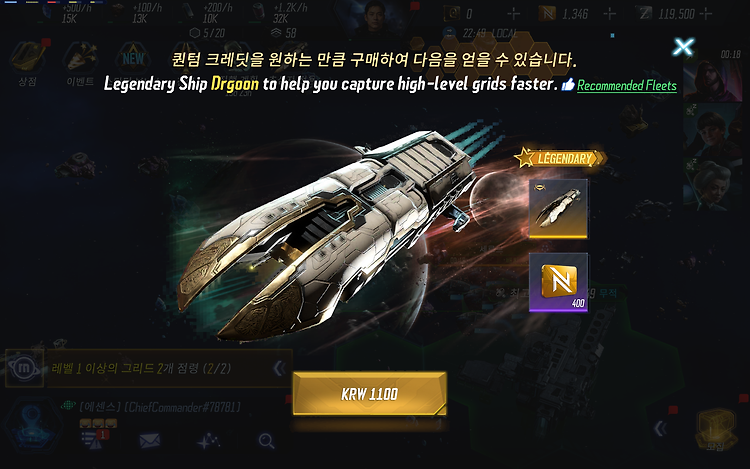Screen dimensions: 750x469
Task: Click the Legendary rarity badge
Action: click(x=561, y=158)
